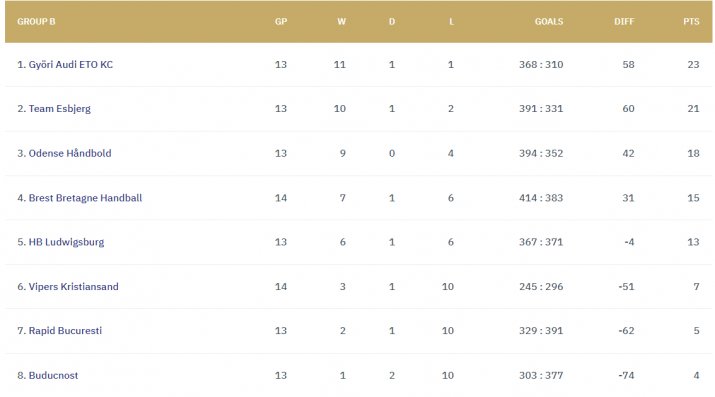Screen dimensions: 715x397
Task: Sort by the W wins header
Action: (342, 21)
